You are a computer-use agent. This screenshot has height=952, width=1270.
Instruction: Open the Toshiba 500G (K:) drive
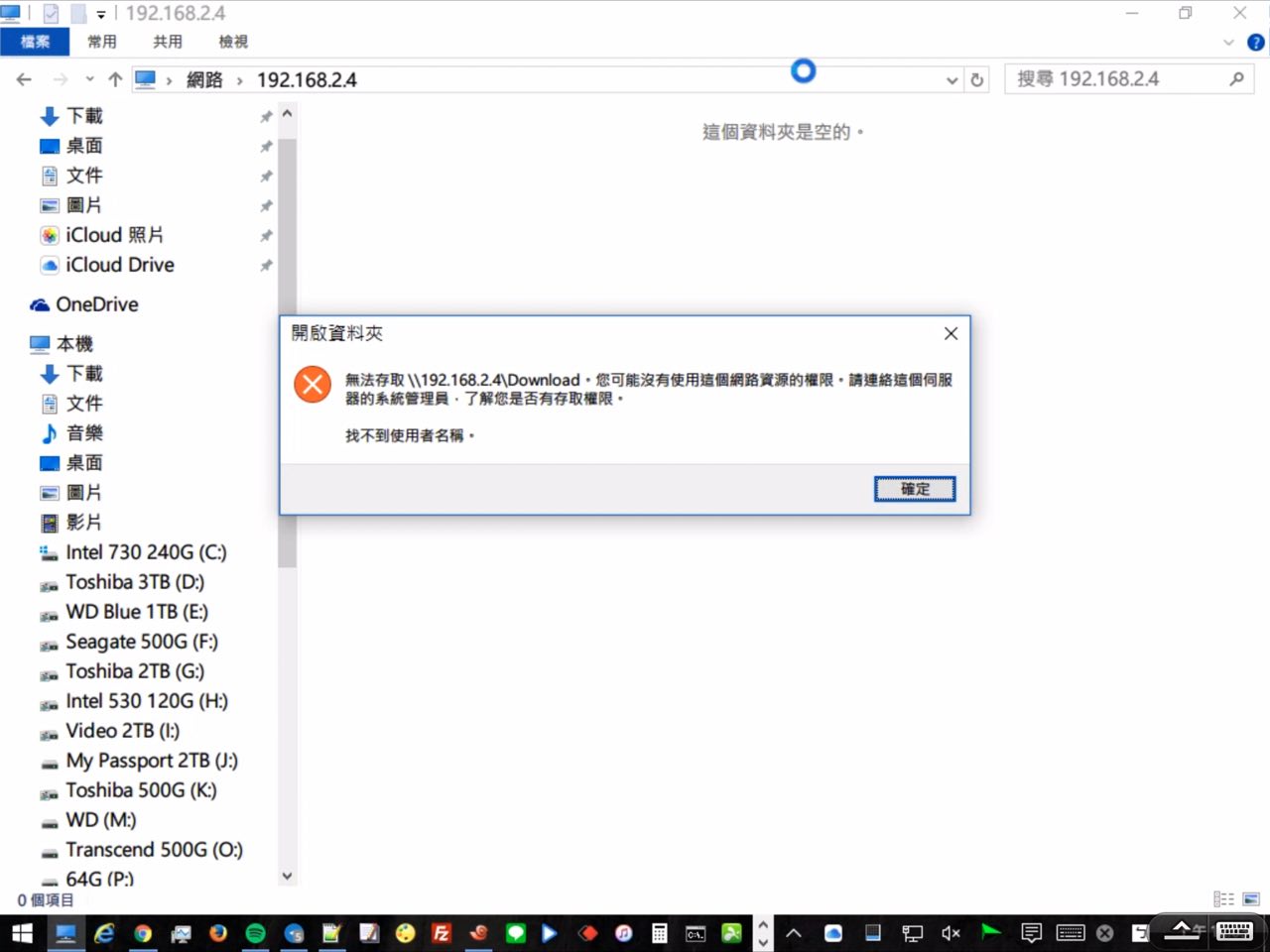(141, 790)
